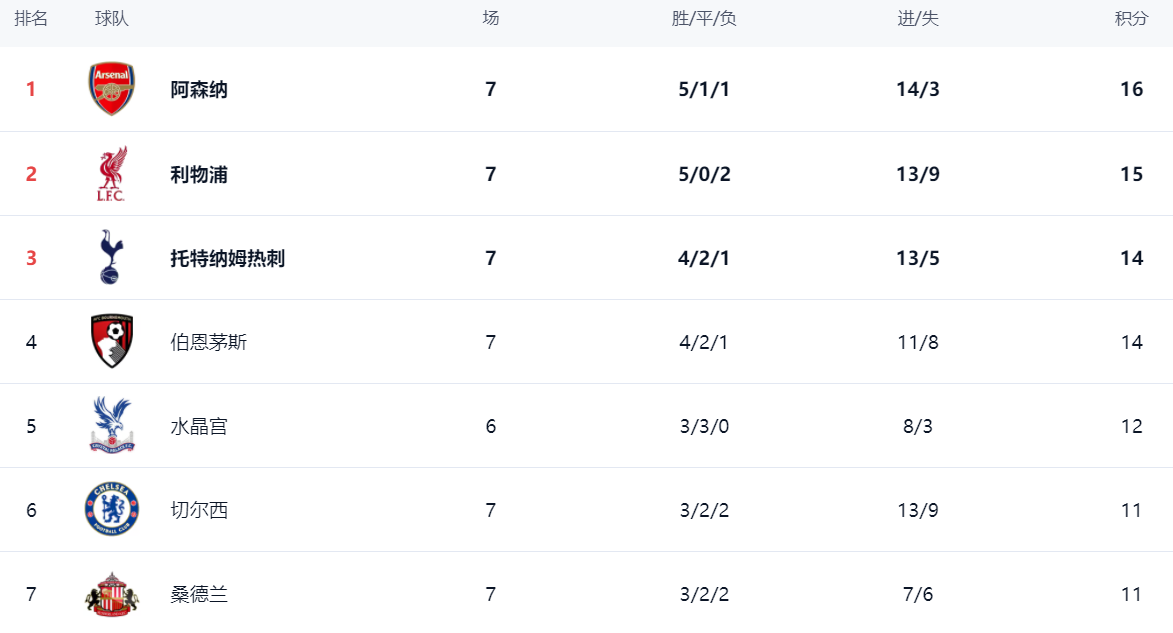1173x633 pixels.
Task: Click the Sunderland club crest
Action: [111, 594]
